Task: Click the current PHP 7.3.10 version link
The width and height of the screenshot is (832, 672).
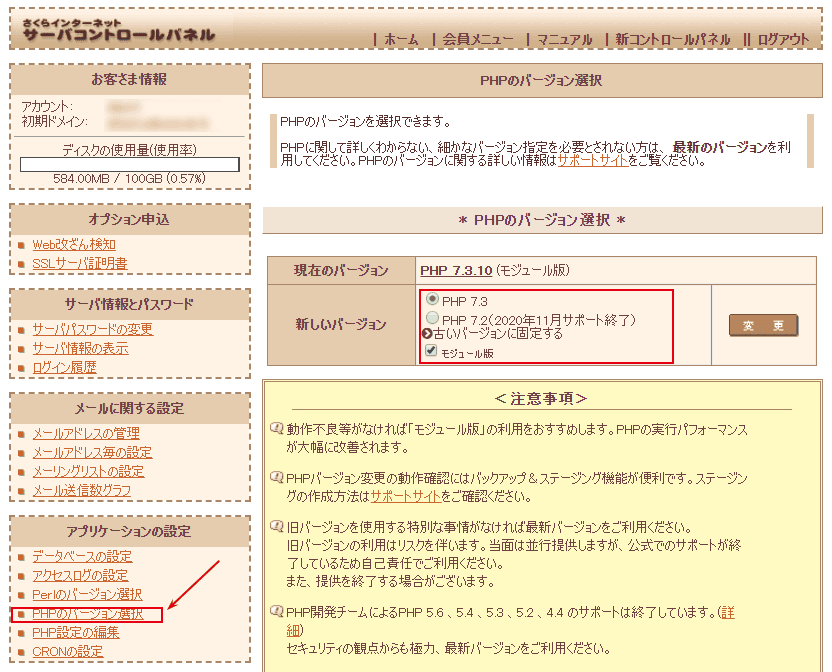Action: click(x=456, y=270)
